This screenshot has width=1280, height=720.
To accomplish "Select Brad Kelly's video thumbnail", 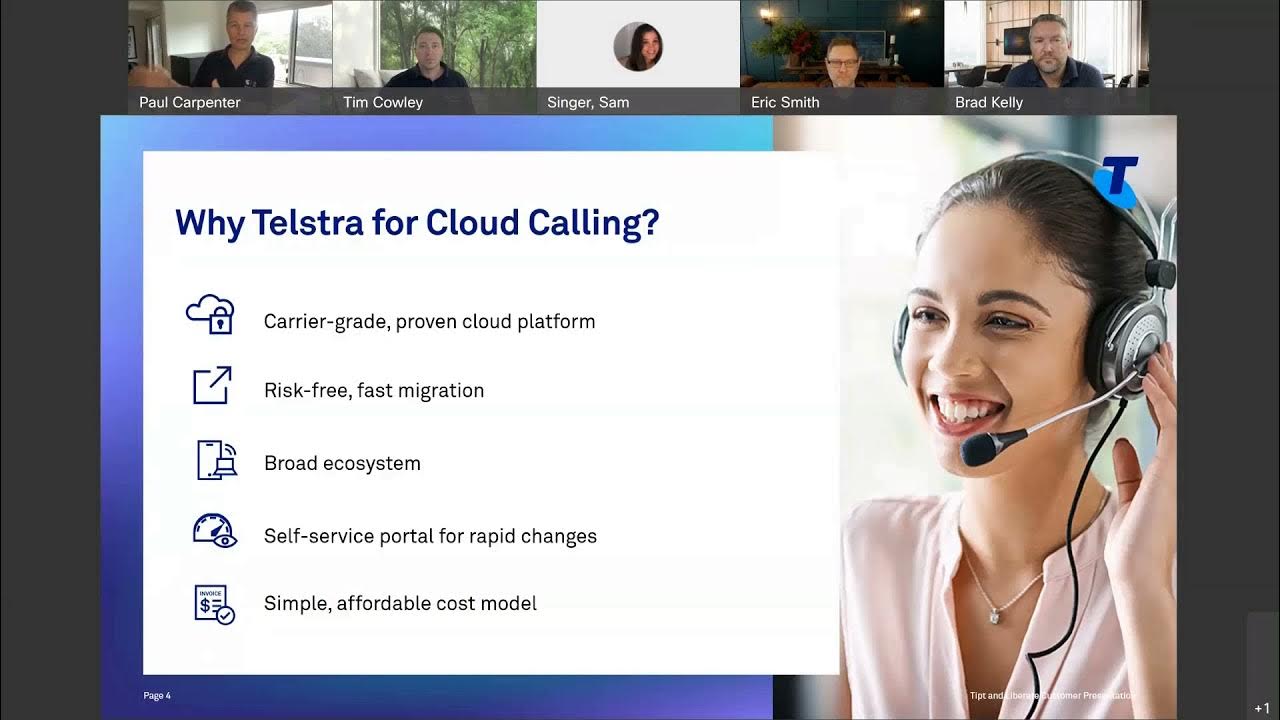I will point(1046,57).
